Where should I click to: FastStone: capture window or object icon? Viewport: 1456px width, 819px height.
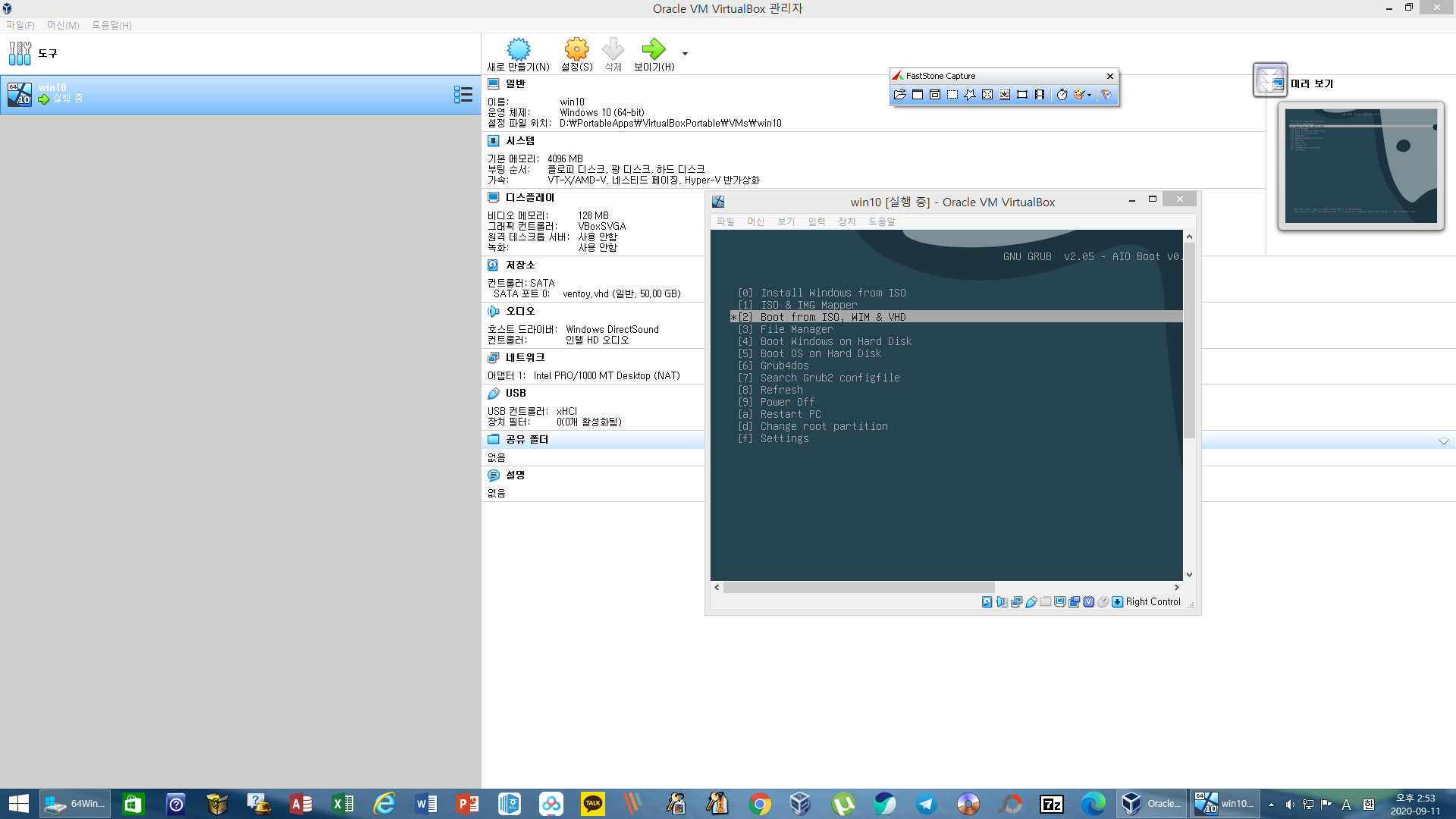935,95
